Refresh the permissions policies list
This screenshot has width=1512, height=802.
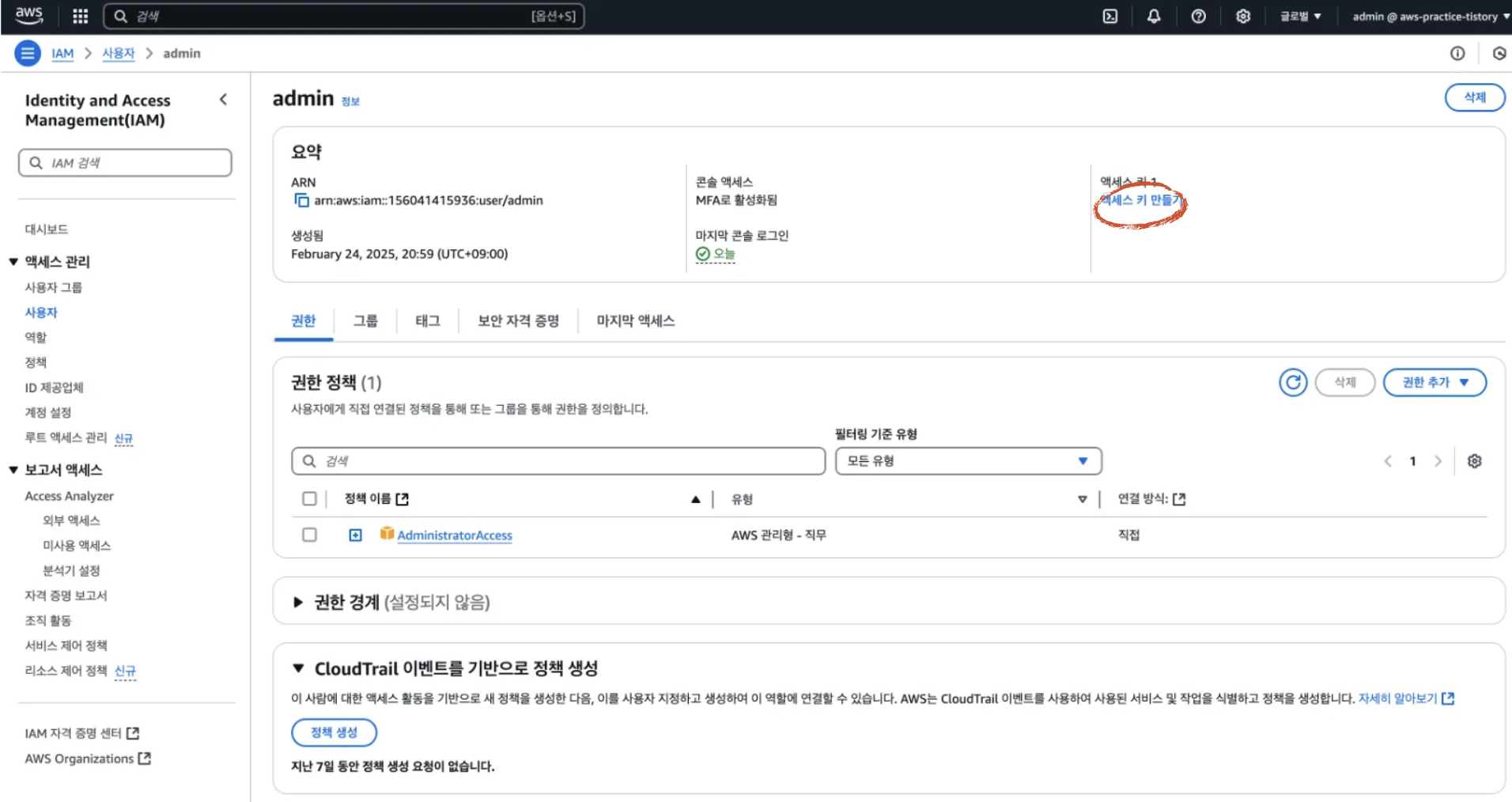(x=1293, y=382)
